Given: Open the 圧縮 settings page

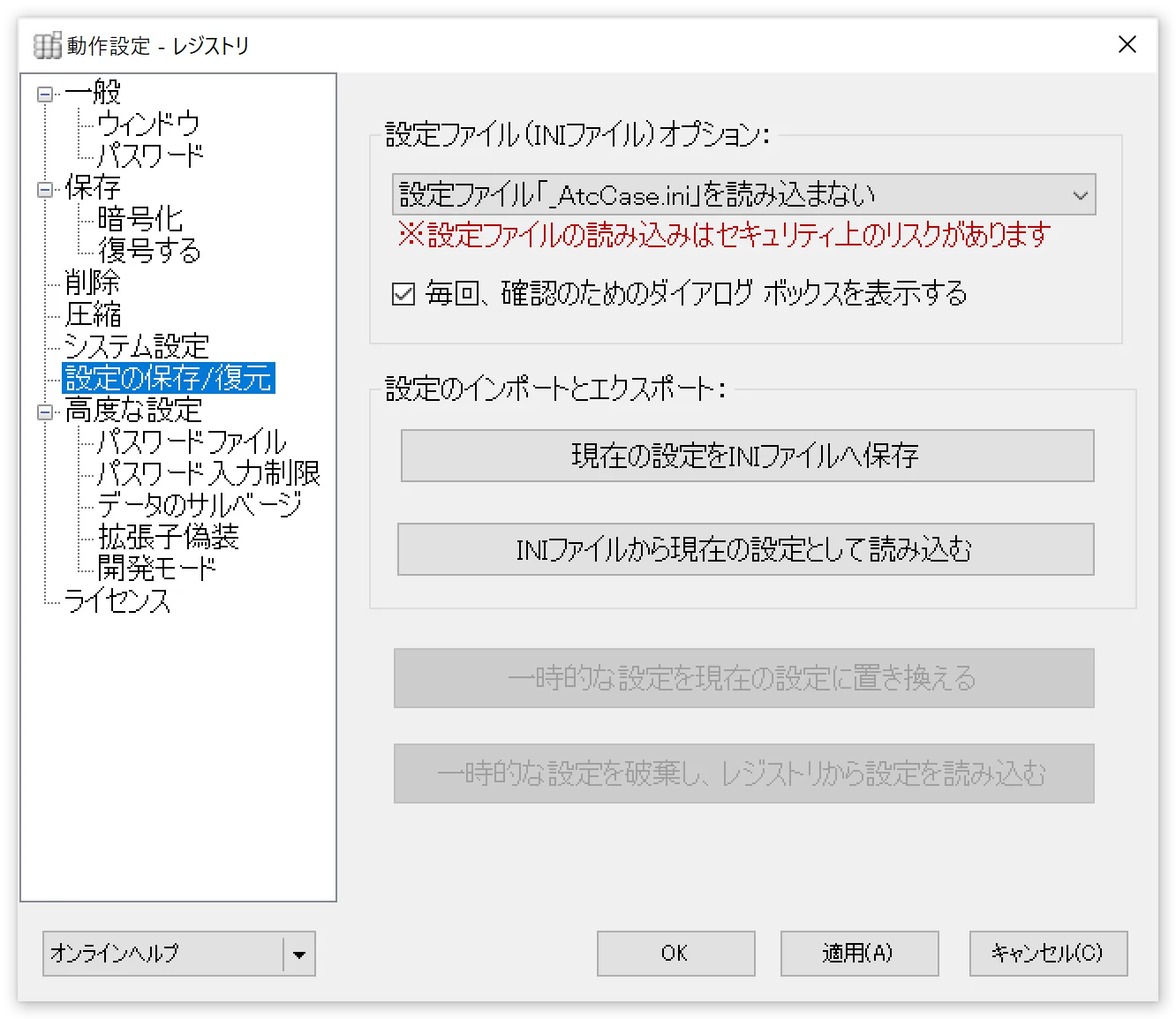Looking at the screenshot, I should click(x=91, y=315).
